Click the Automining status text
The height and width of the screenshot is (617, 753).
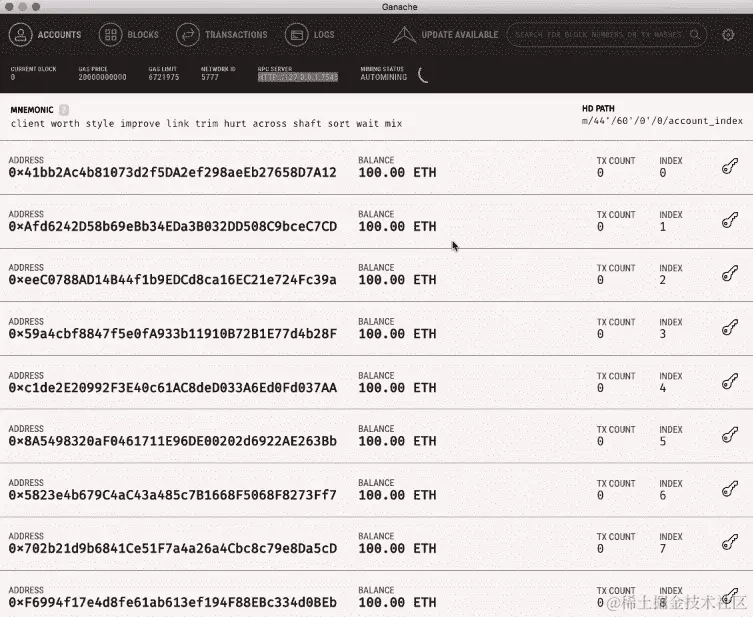384,77
